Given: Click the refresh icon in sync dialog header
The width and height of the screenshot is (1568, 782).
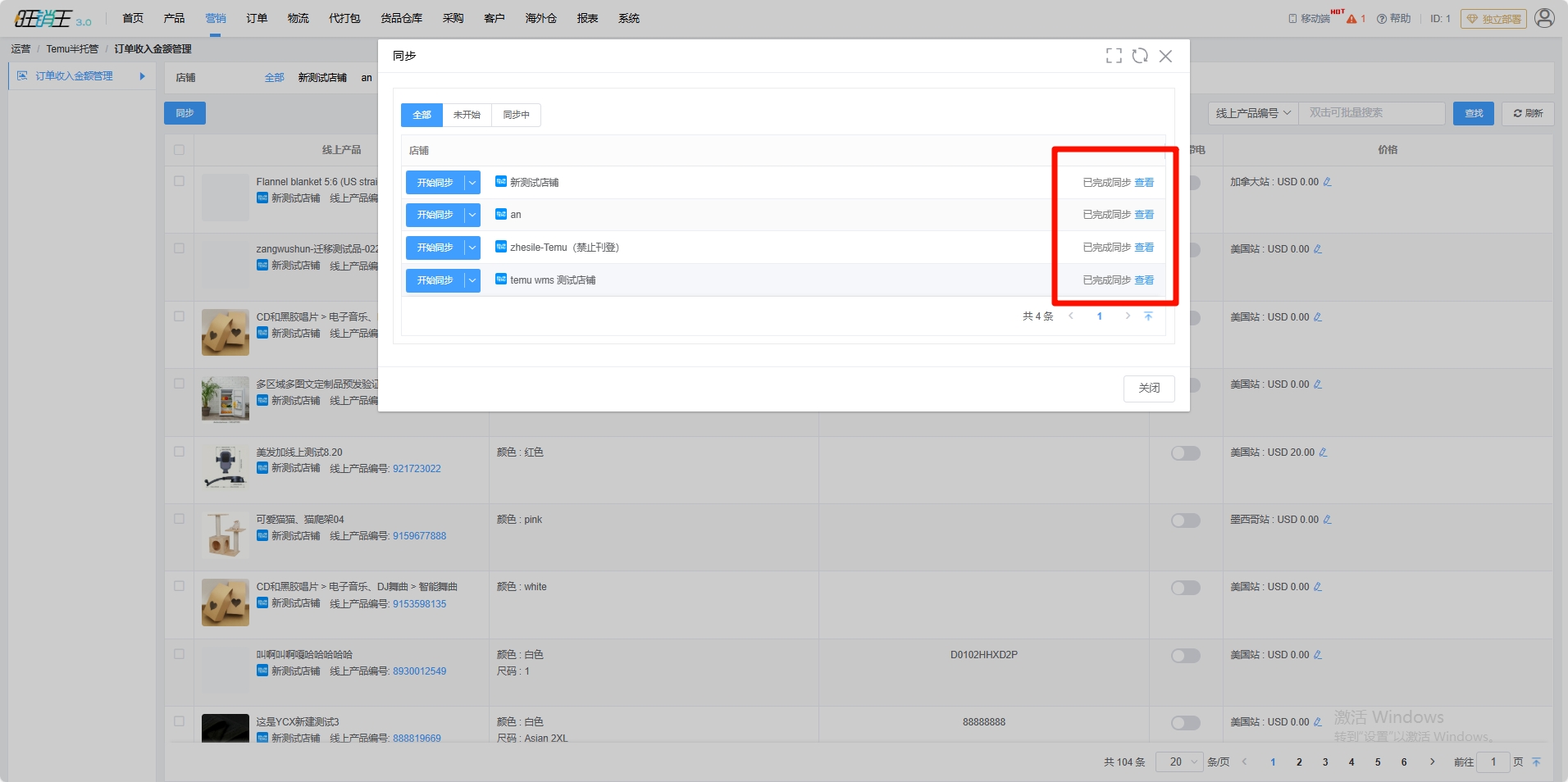Looking at the screenshot, I should coord(1140,56).
